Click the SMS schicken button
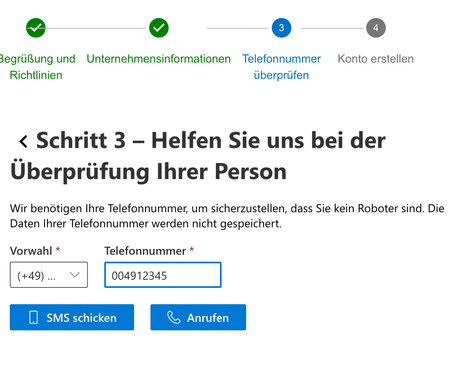Viewport: 453px width, 377px height. click(72, 317)
